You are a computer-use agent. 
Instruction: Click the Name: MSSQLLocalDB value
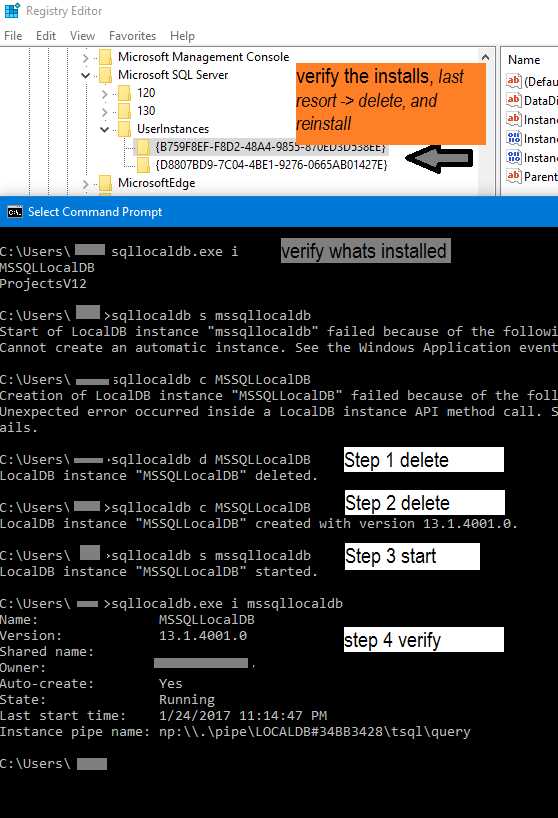207,620
